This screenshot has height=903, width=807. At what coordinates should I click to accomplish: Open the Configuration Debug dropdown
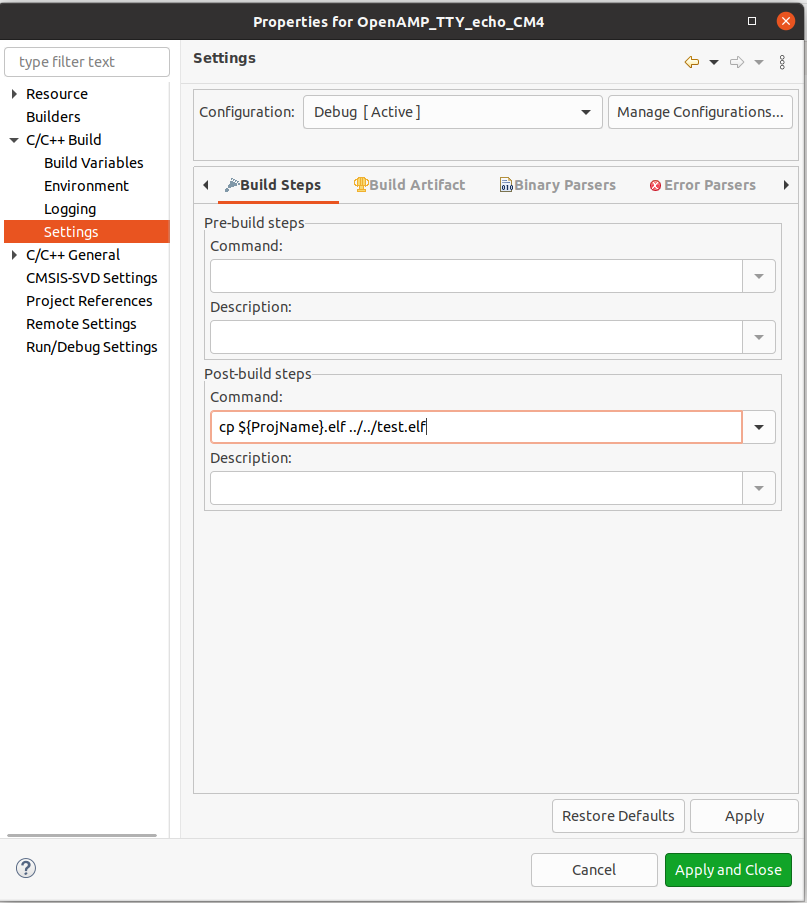click(x=453, y=112)
